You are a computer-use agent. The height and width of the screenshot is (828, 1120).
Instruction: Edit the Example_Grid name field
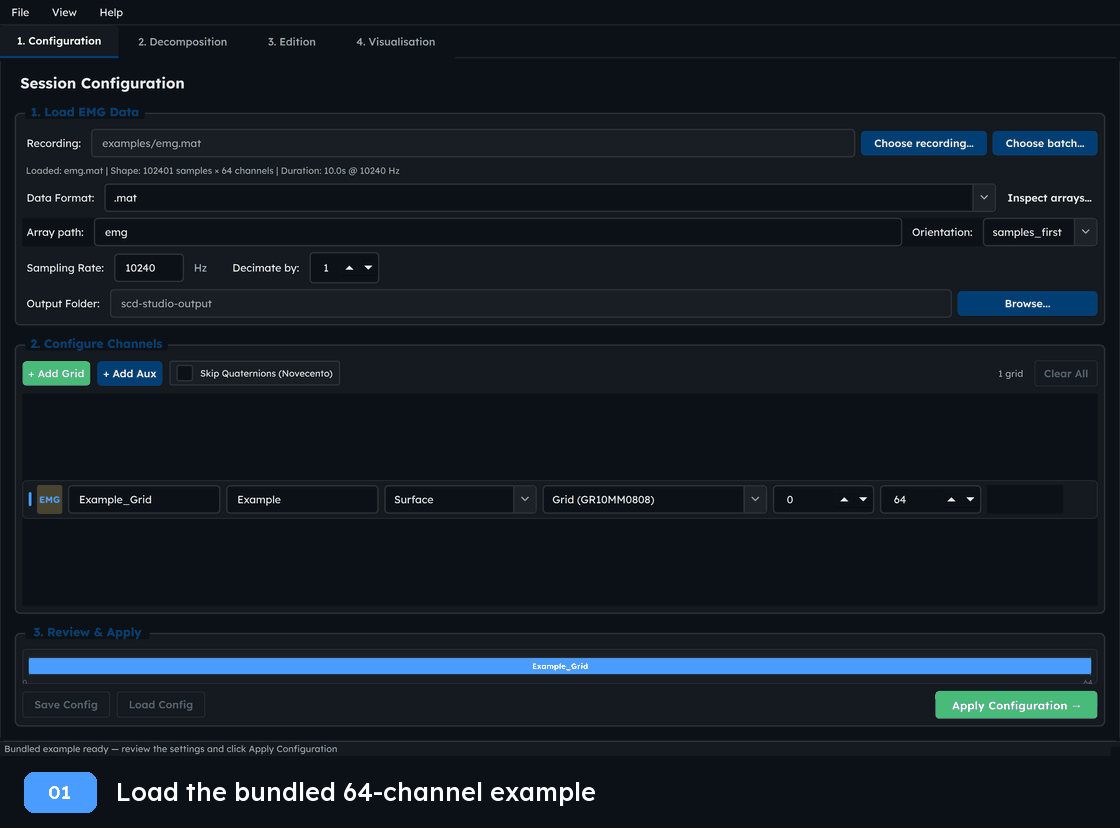pos(144,499)
